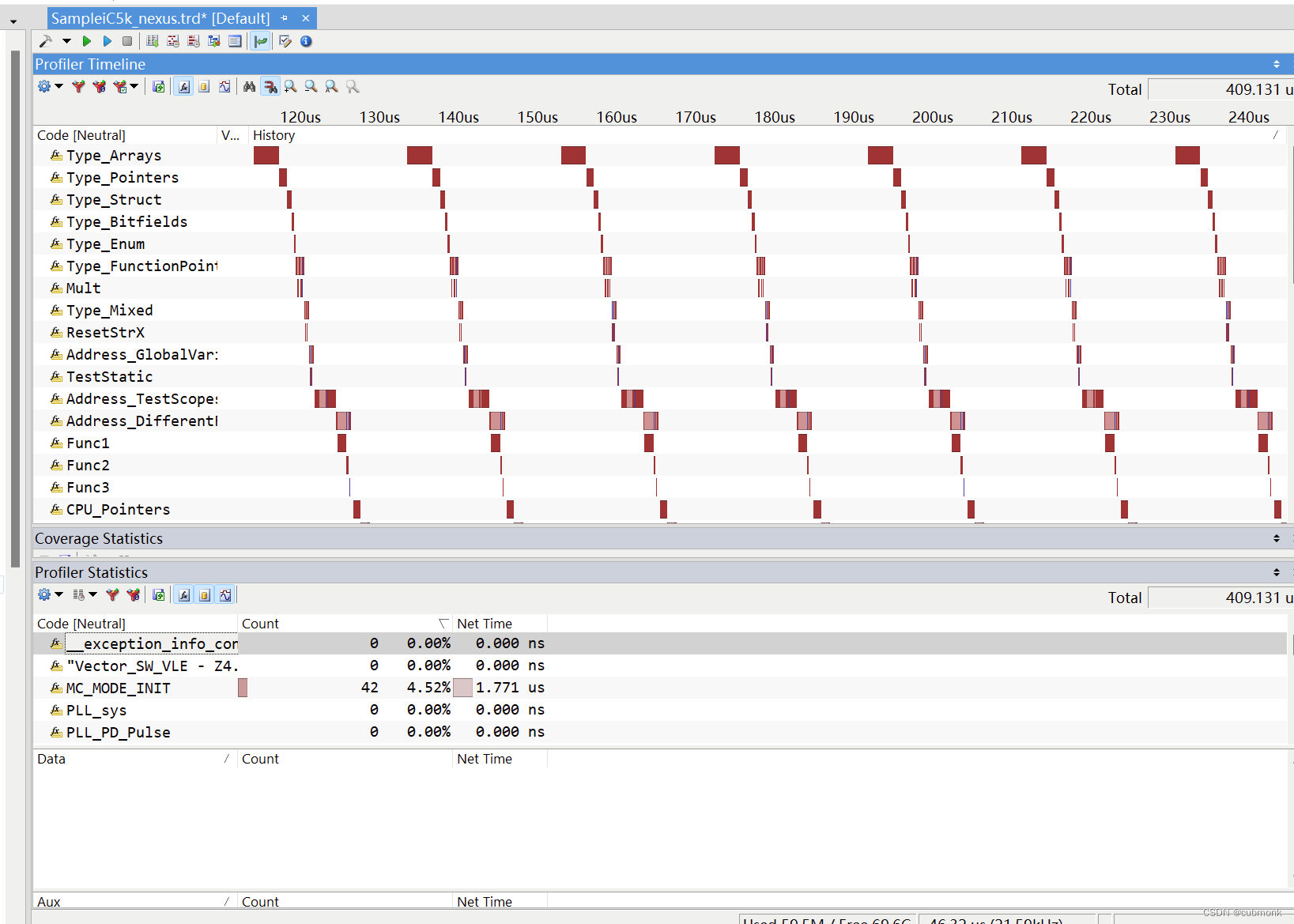1294x924 pixels.
Task: Click the Statistics Total value field
Action: pyautogui.click(x=1220, y=598)
